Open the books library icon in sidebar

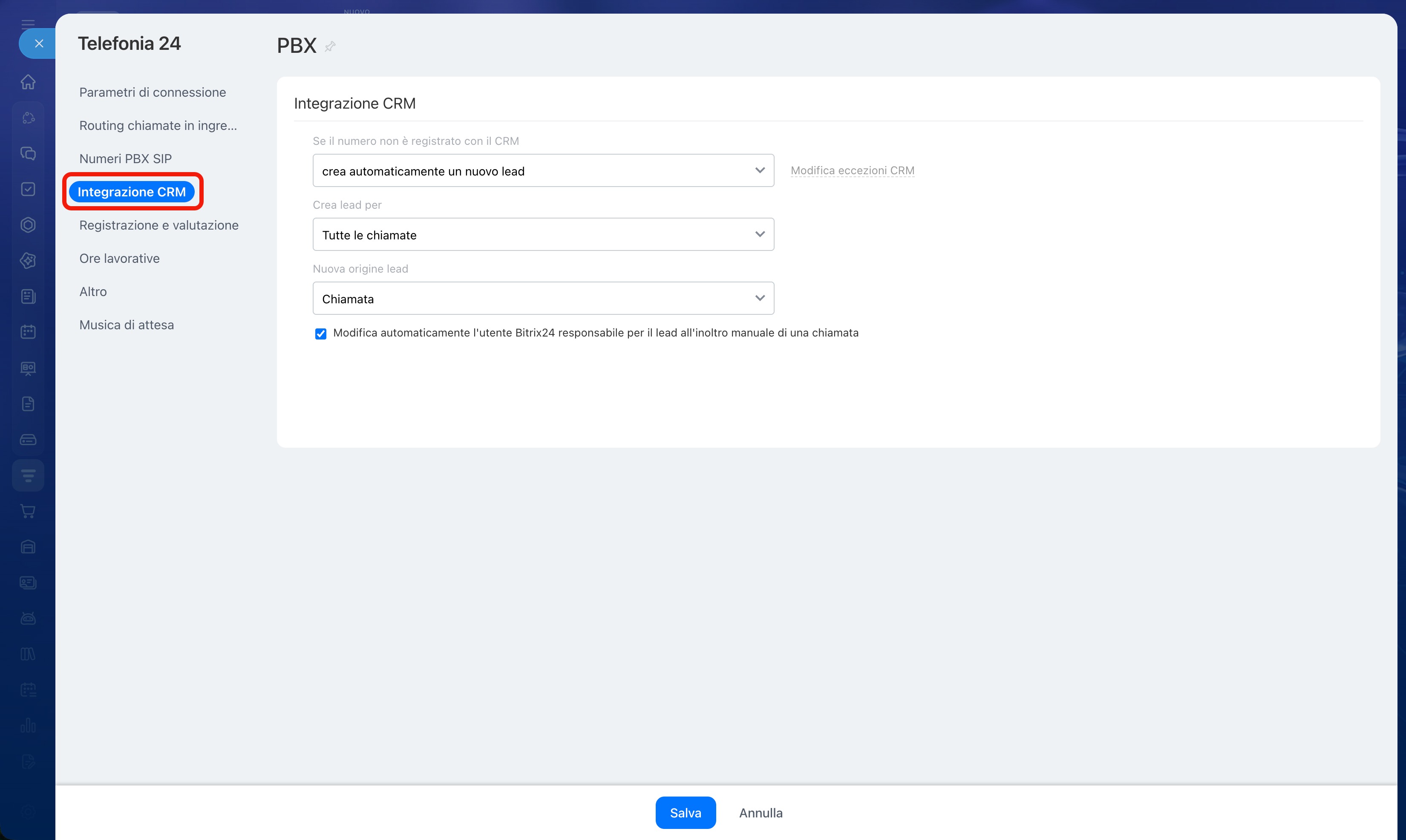coord(28,654)
